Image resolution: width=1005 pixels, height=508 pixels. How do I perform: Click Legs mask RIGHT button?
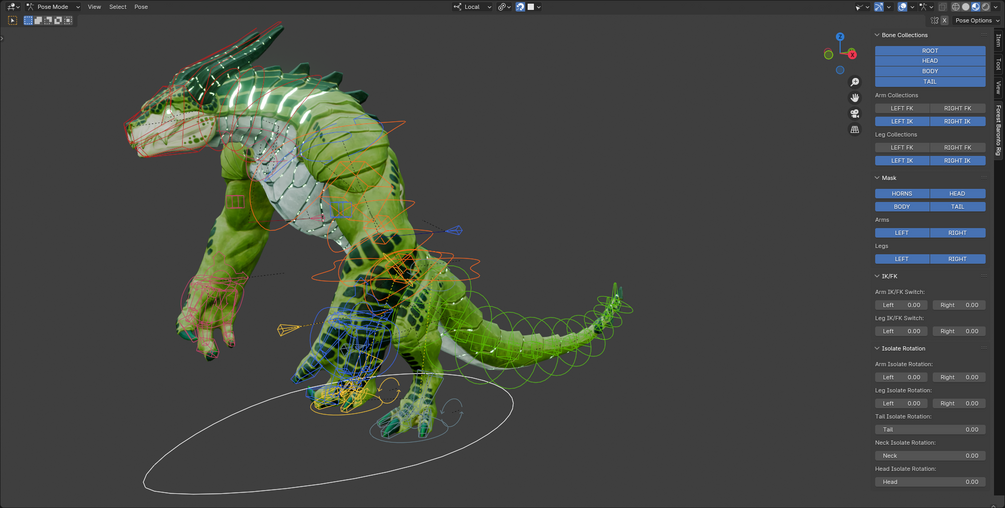[x=958, y=259]
